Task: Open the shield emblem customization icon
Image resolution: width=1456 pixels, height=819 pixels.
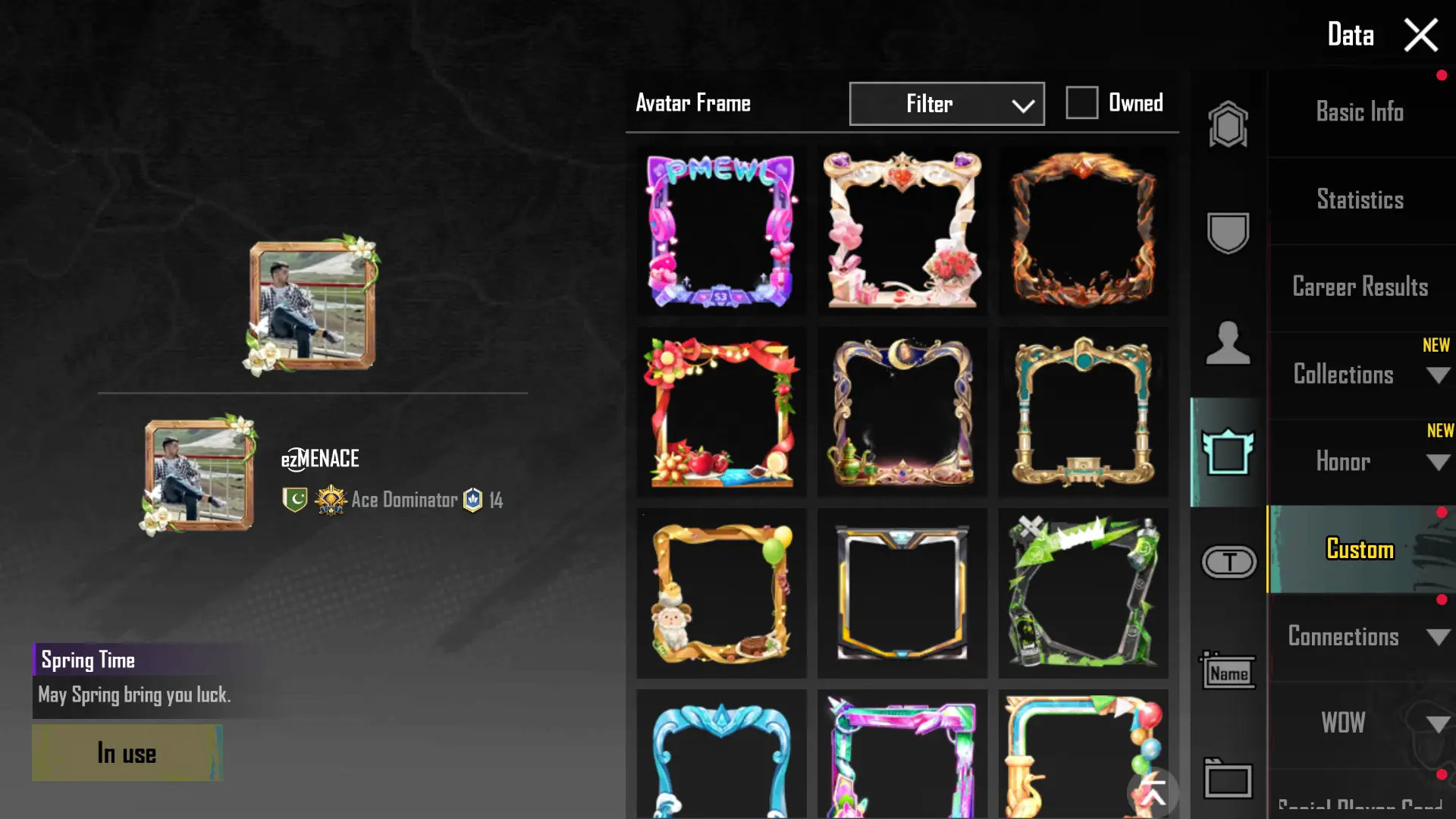Action: 1228,233
